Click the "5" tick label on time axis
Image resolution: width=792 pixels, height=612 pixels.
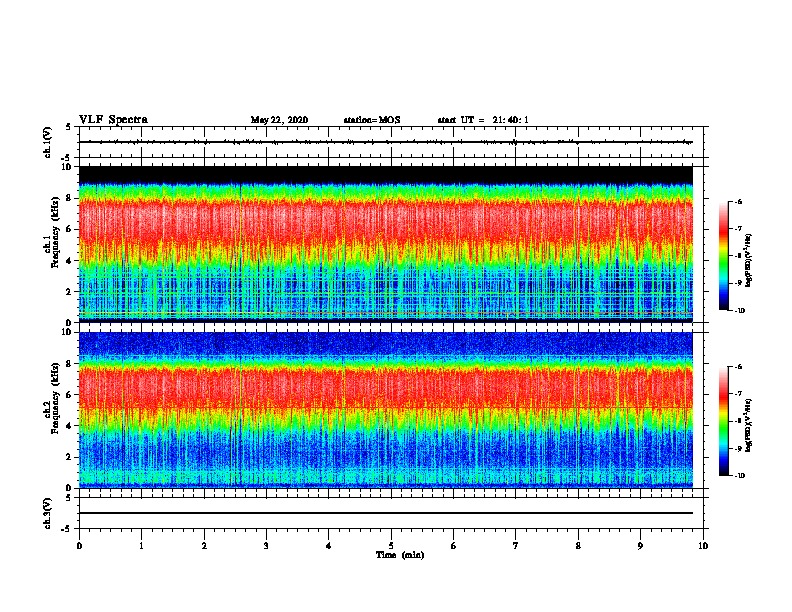[391, 546]
